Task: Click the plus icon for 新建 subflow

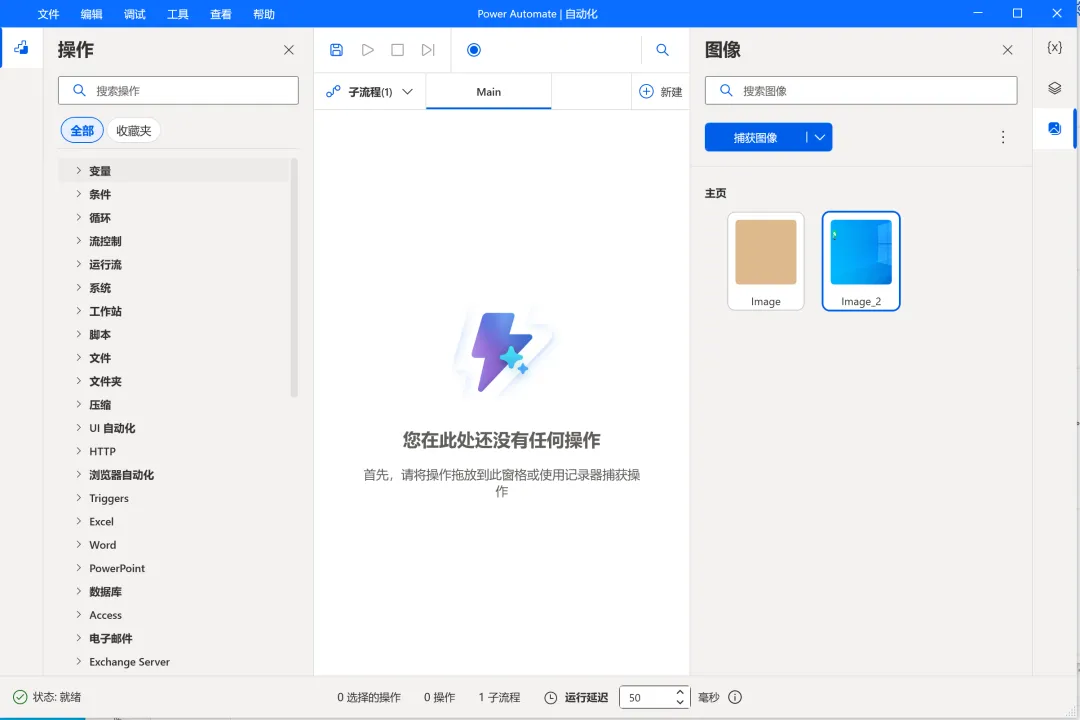Action: (x=646, y=92)
